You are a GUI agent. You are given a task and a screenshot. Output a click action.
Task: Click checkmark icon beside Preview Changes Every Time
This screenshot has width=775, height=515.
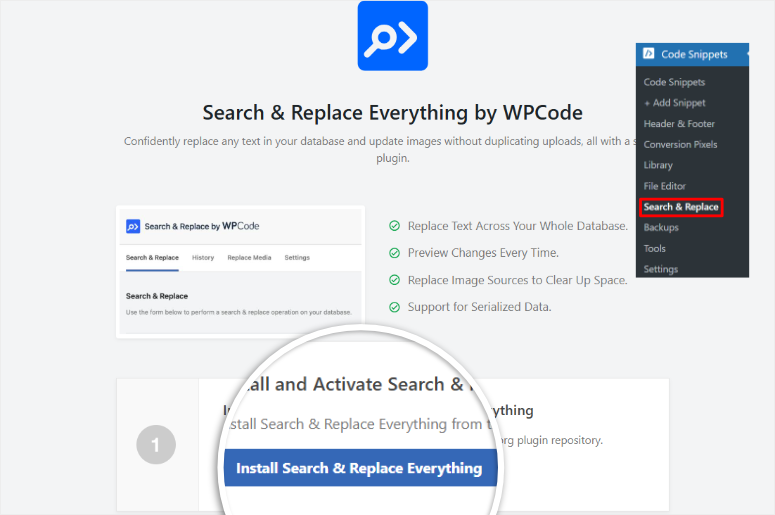click(x=394, y=253)
